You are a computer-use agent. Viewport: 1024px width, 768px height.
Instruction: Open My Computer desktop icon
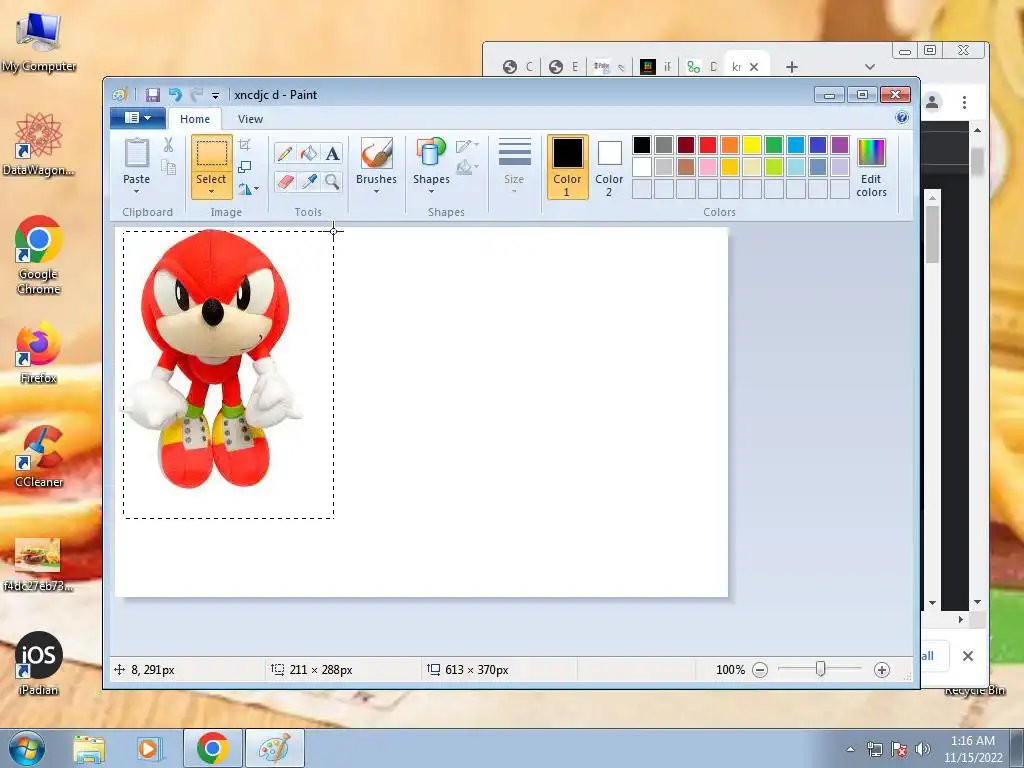click(39, 42)
